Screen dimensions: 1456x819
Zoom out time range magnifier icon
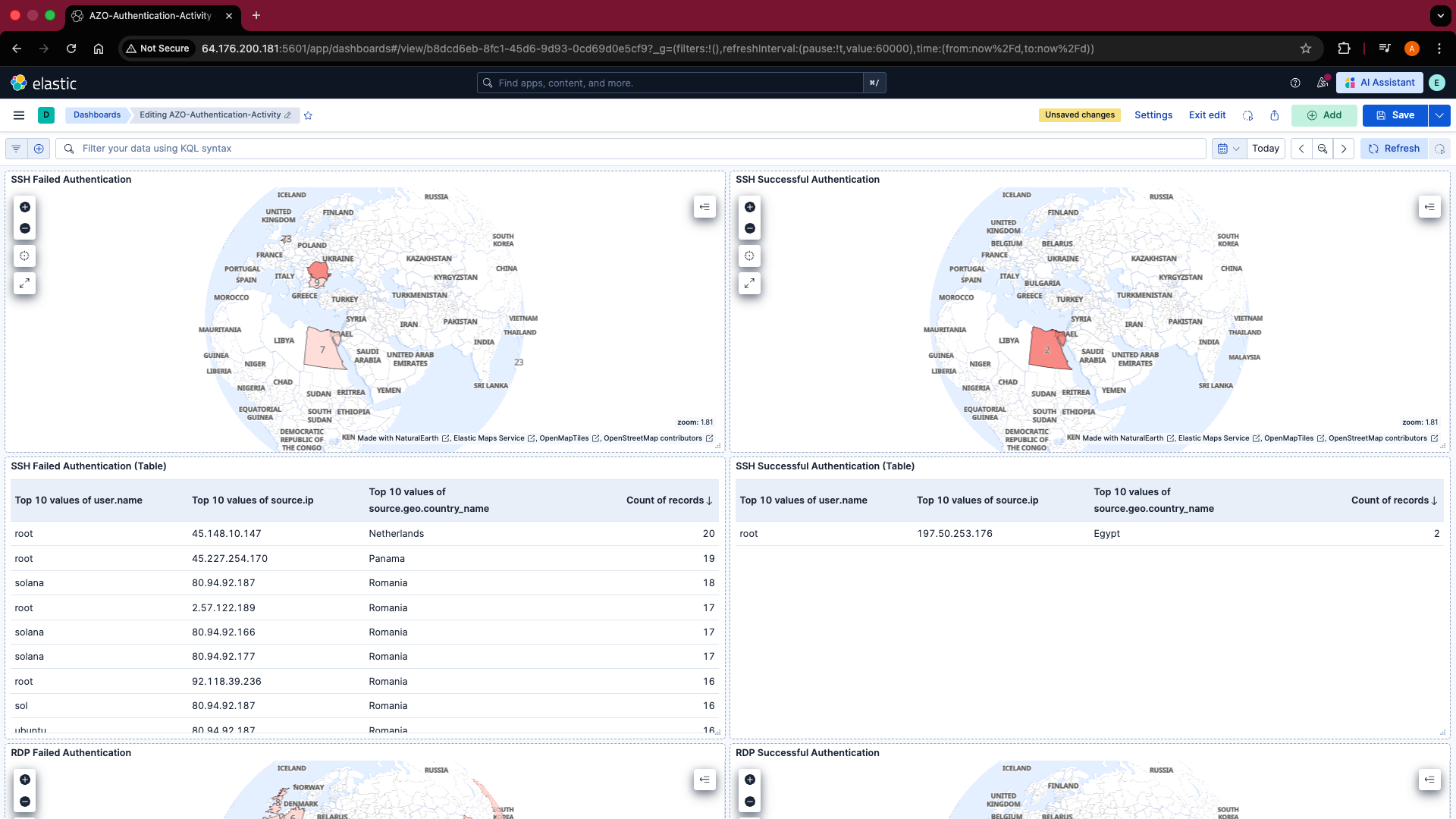(x=1323, y=149)
